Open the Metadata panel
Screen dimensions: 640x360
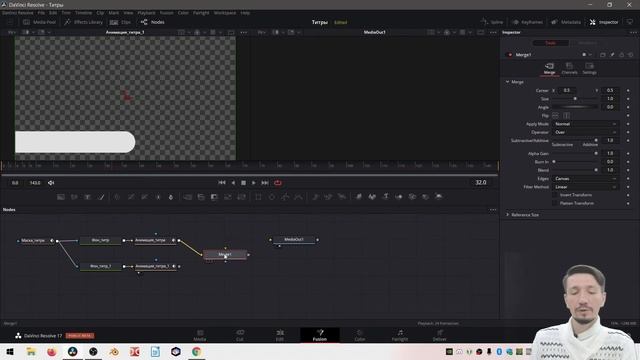566,22
